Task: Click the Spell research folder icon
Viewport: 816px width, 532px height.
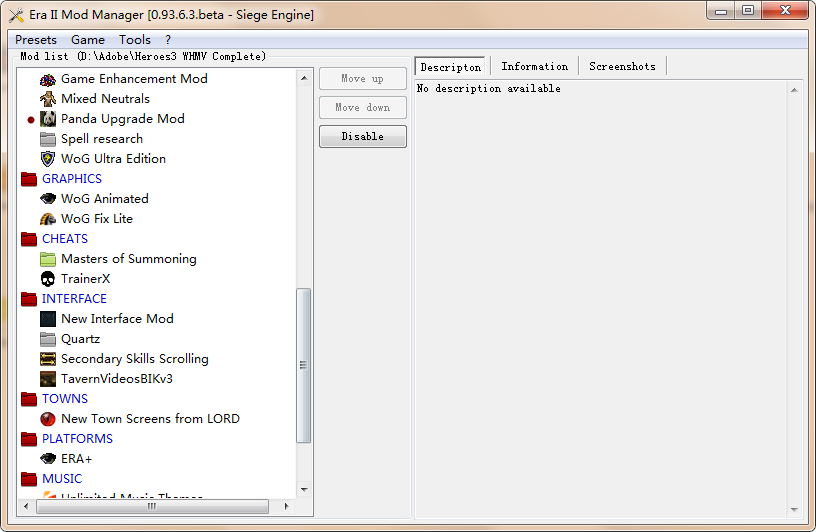Action: [x=48, y=139]
